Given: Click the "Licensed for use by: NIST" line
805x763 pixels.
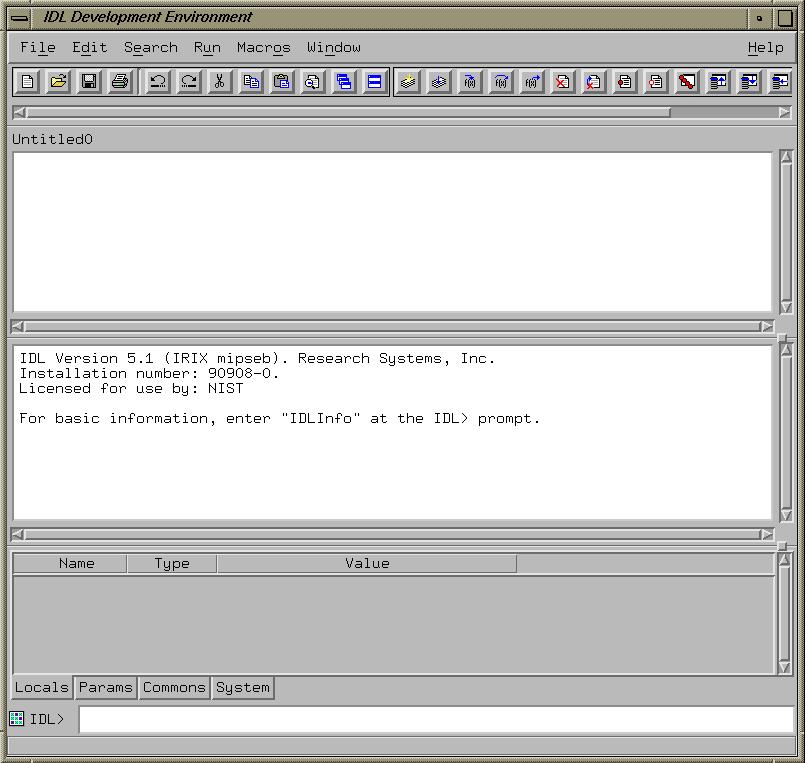Looking at the screenshot, I should coord(131,389).
